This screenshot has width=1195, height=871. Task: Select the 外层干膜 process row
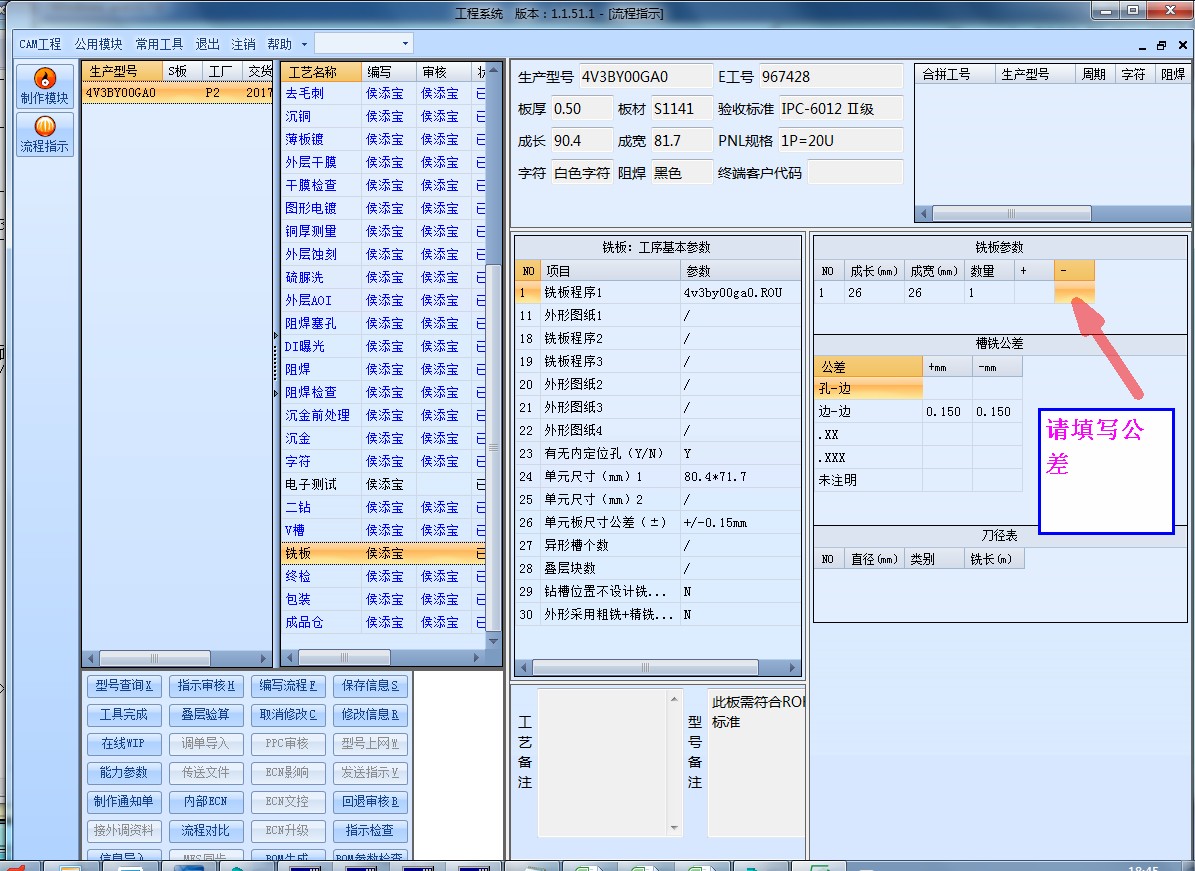tap(383, 162)
